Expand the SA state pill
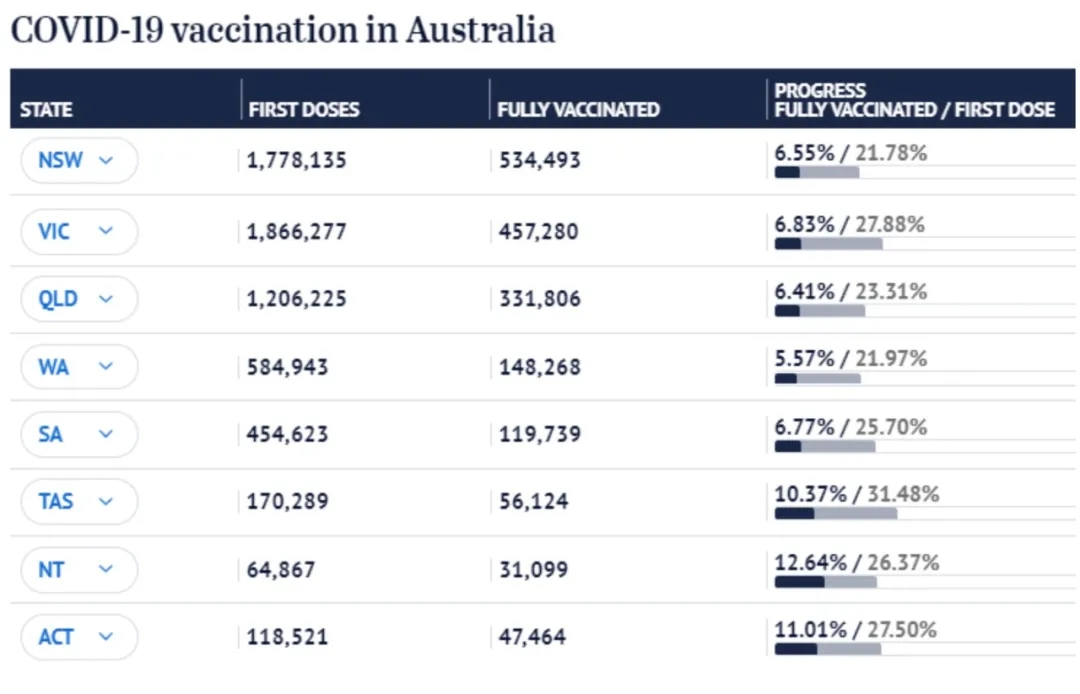 [x=79, y=434]
